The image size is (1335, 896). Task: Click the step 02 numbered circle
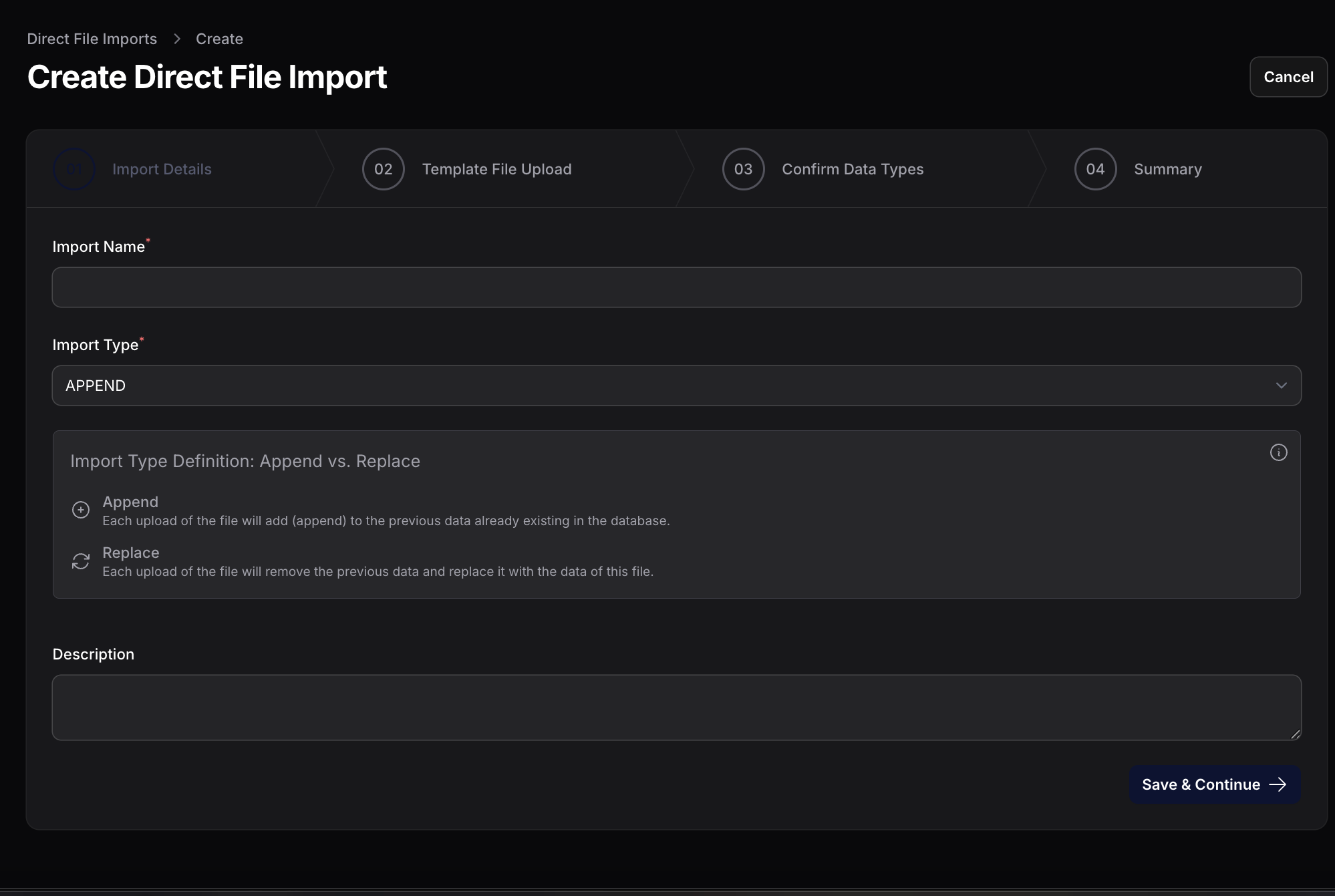383,169
